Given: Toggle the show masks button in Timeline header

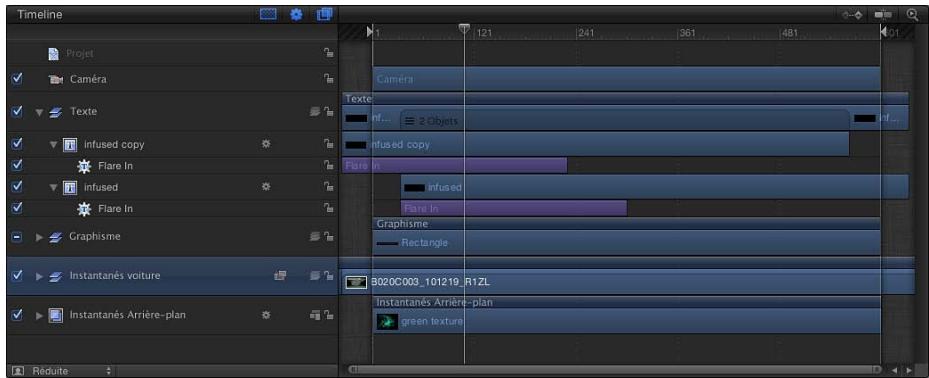Looking at the screenshot, I should click(269, 14).
